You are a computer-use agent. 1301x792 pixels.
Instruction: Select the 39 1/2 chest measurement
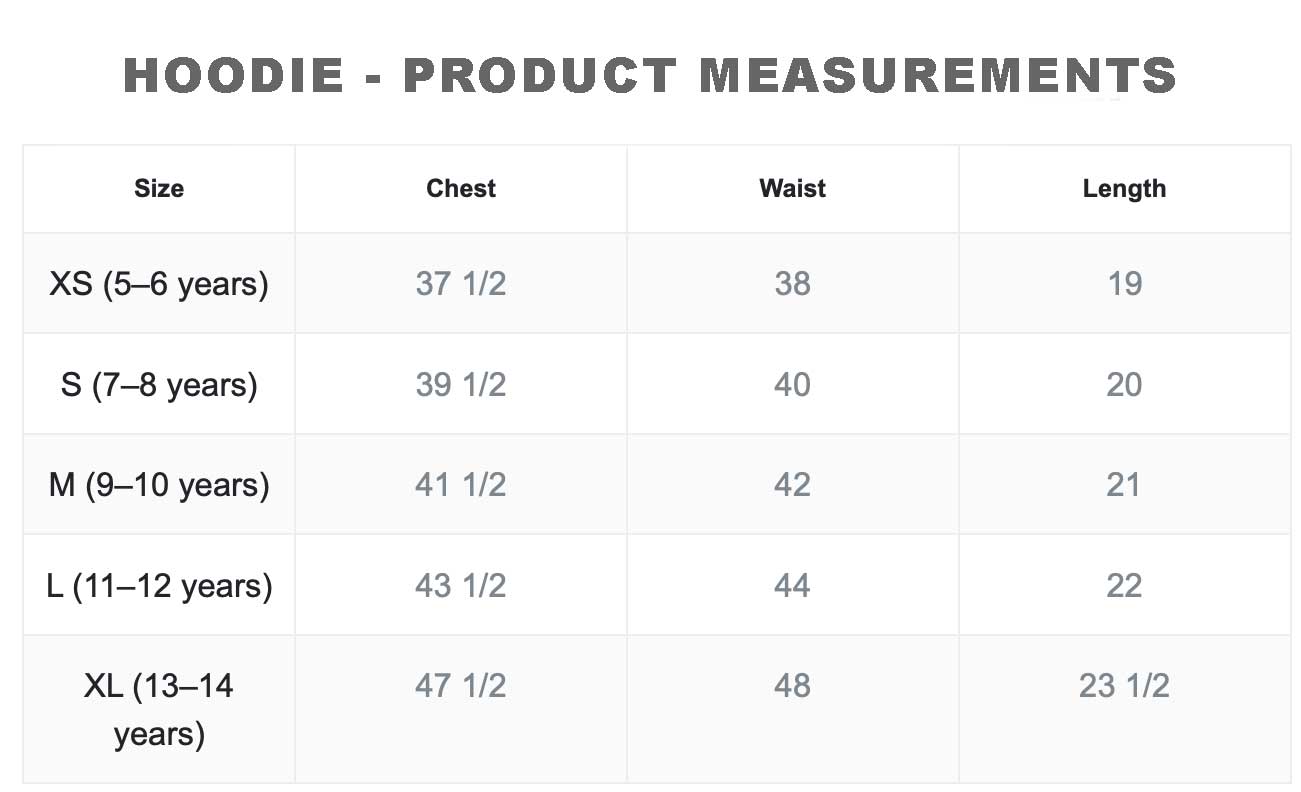(x=461, y=385)
